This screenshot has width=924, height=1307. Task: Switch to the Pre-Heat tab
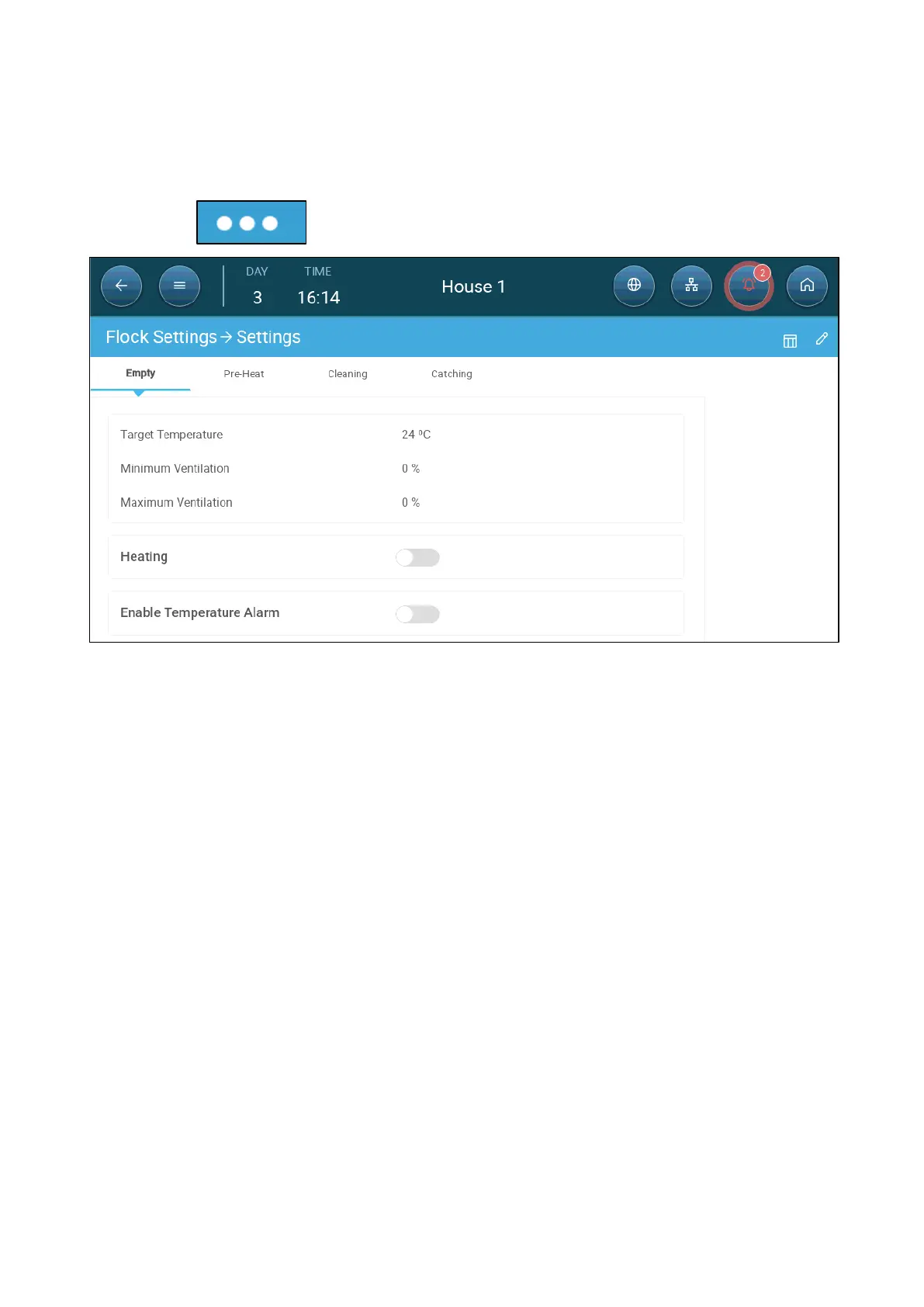pyautogui.click(x=244, y=374)
